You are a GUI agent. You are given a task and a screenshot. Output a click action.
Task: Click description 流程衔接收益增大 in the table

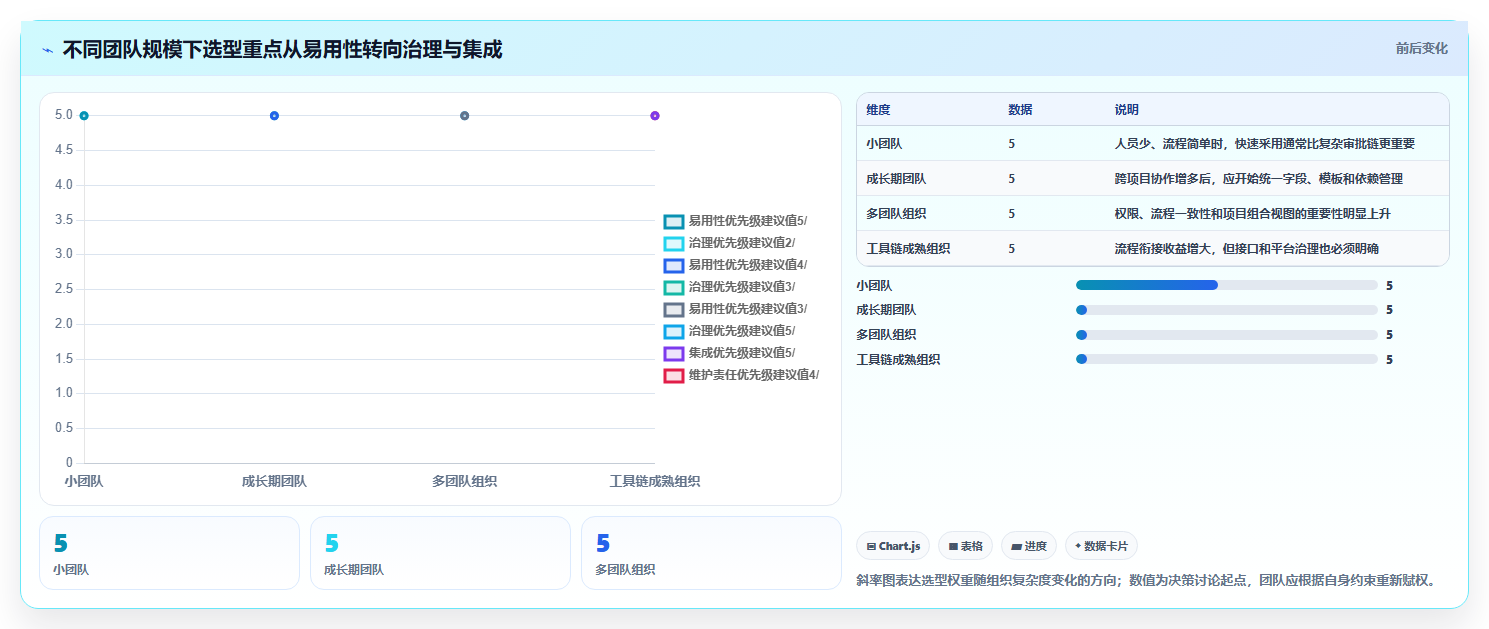point(1247,249)
